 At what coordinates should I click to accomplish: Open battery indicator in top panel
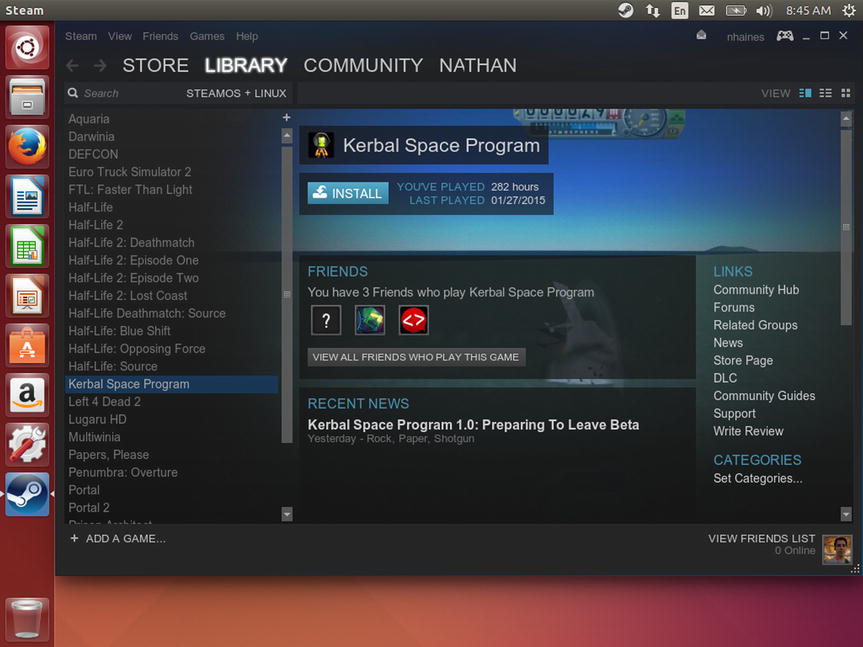736,10
